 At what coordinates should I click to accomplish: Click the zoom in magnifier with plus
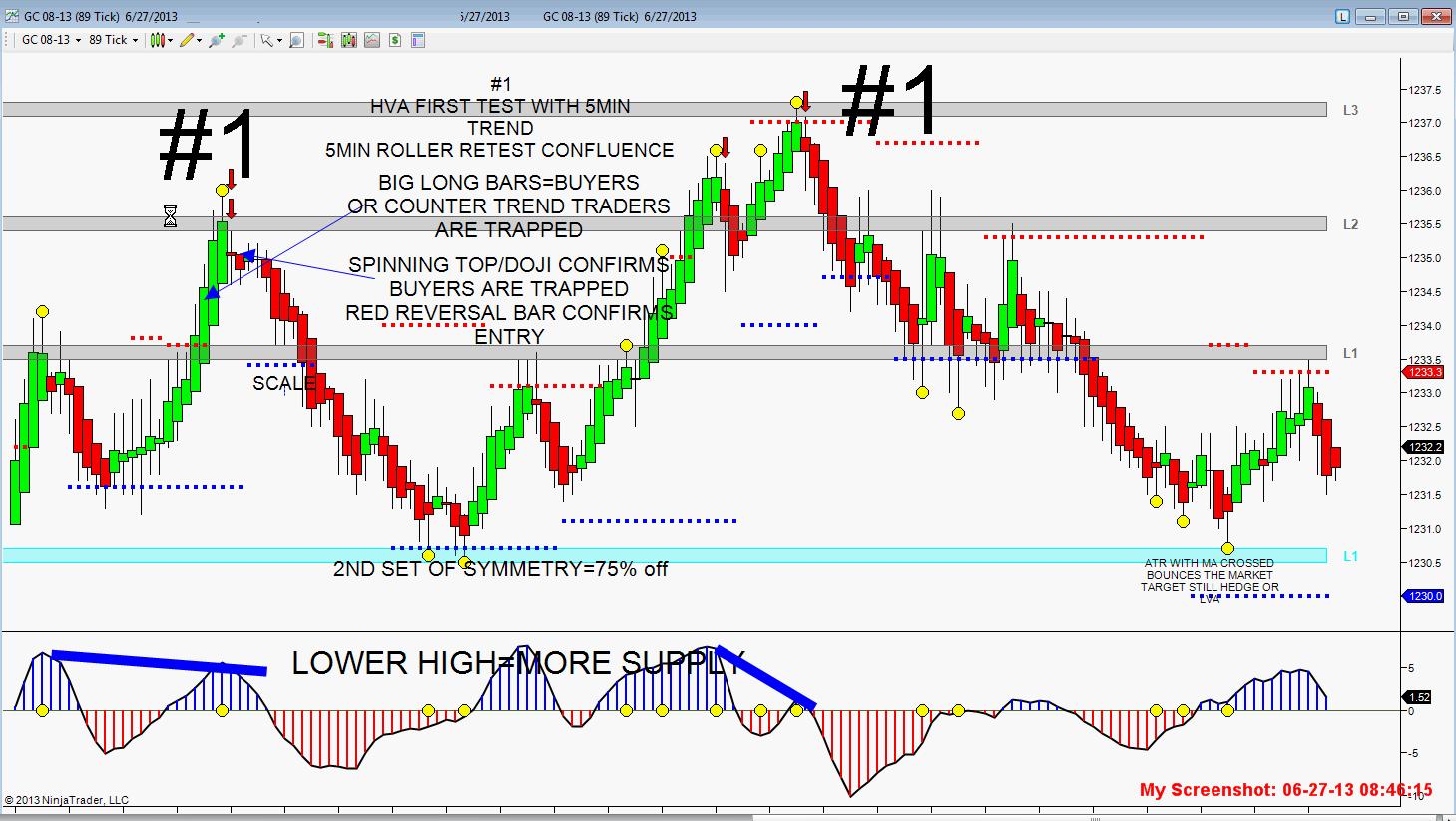point(216,40)
